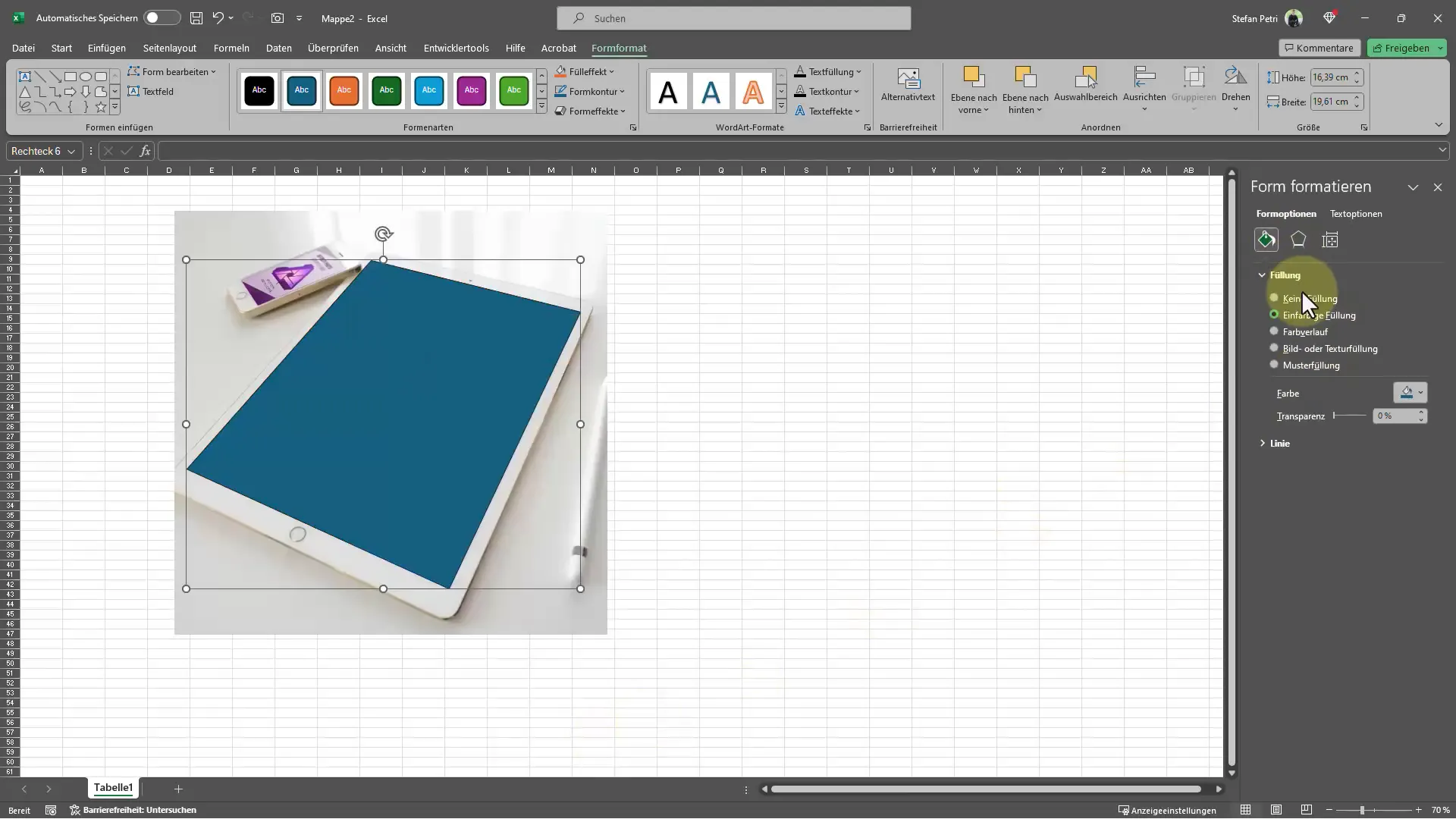1456x819 pixels.
Task: Toggle Automatisches Speichern switch
Action: click(162, 18)
